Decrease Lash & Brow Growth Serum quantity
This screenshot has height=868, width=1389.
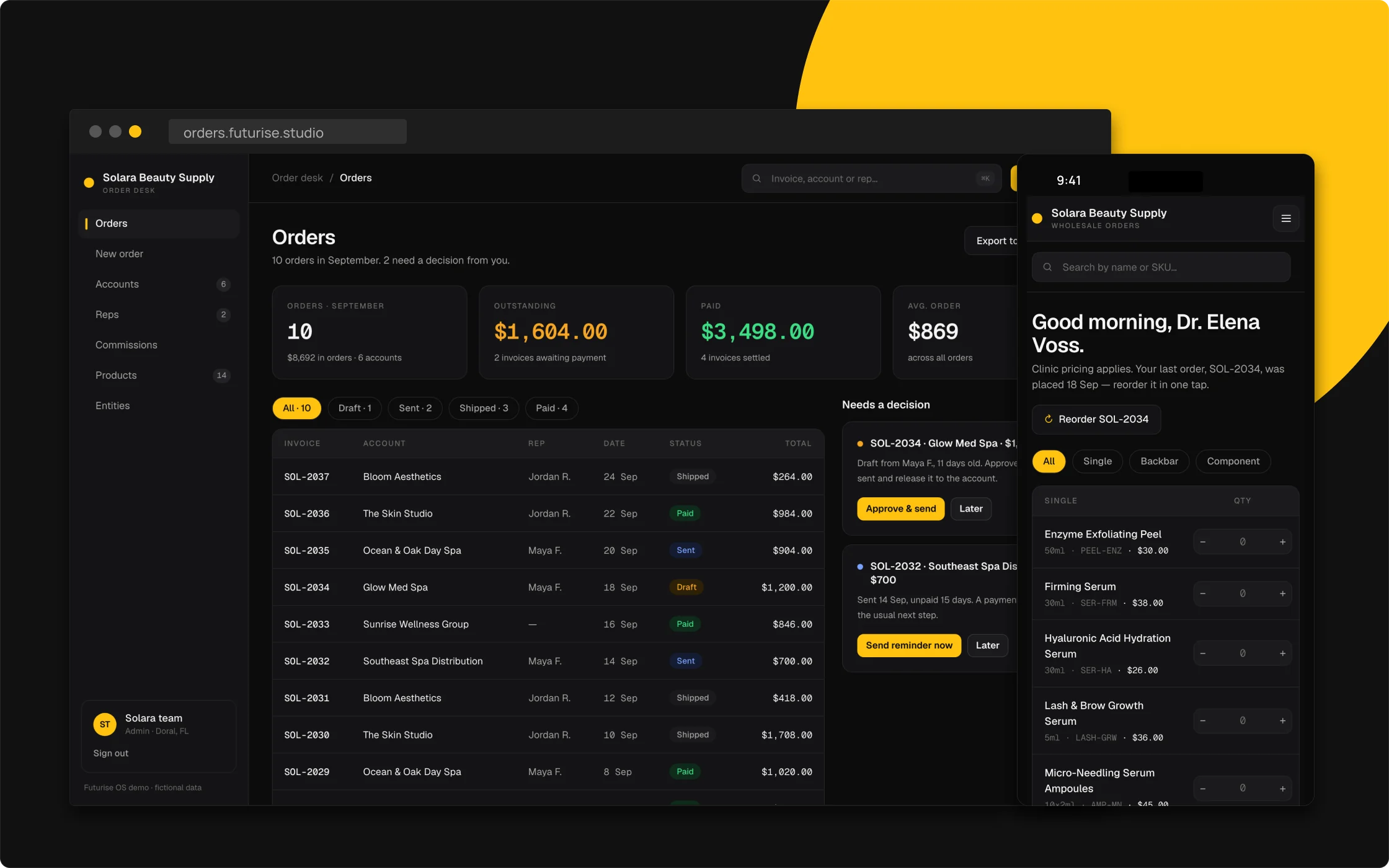point(1203,720)
